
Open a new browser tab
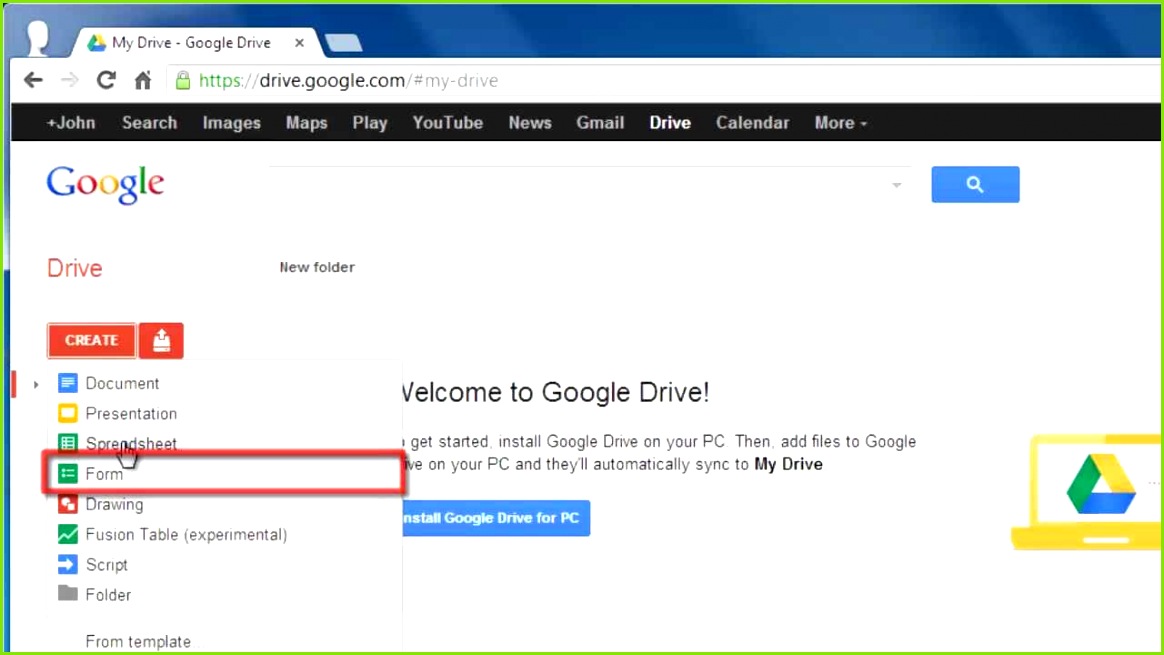click(x=344, y=43)
